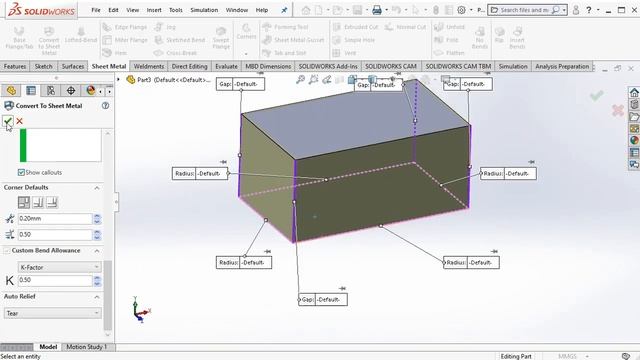
Task: Click Previous View in heads-up toolbar
Action: tap(327, 80)
